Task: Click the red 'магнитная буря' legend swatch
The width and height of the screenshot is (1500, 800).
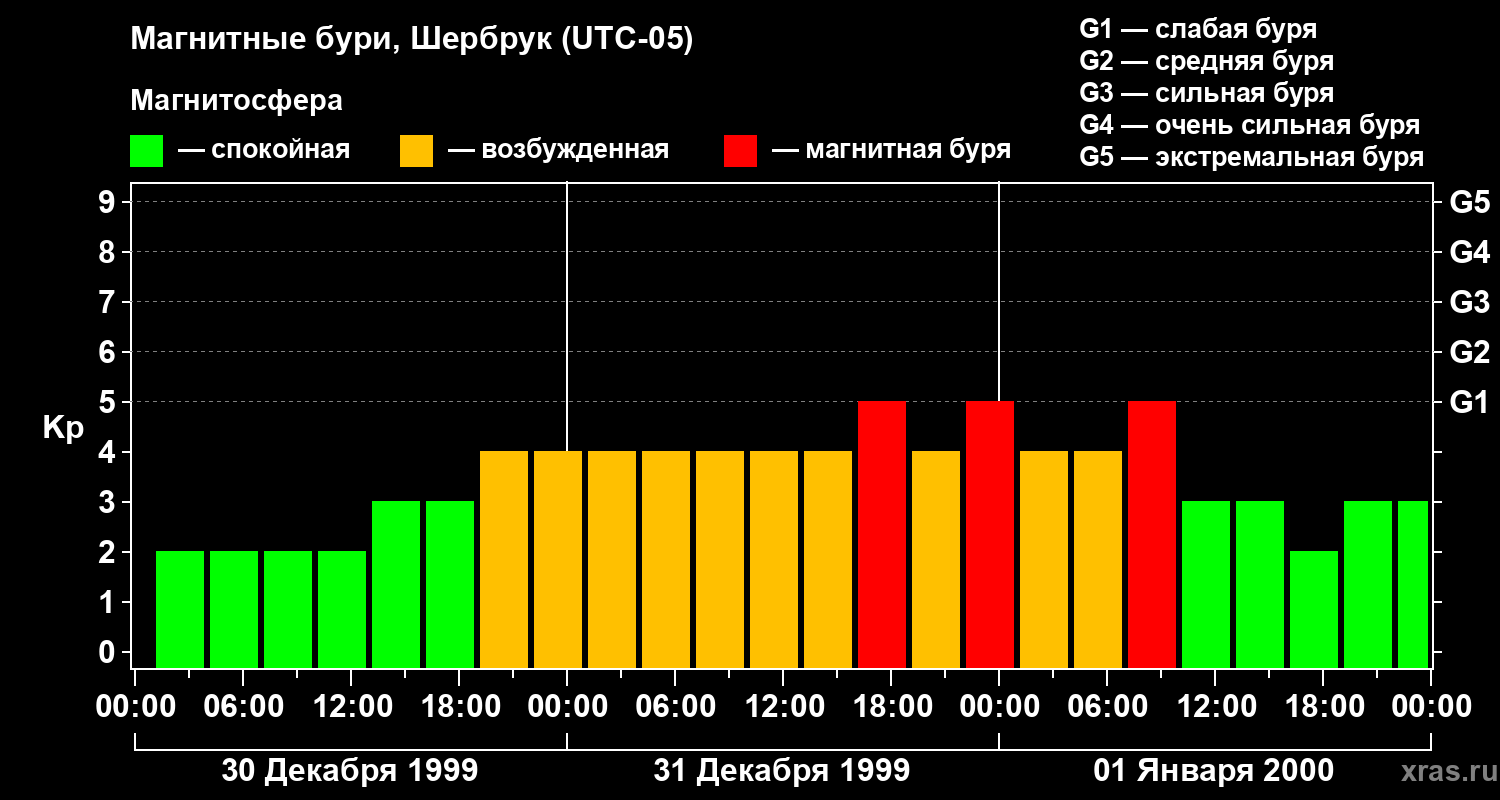Action: [740, 151]
